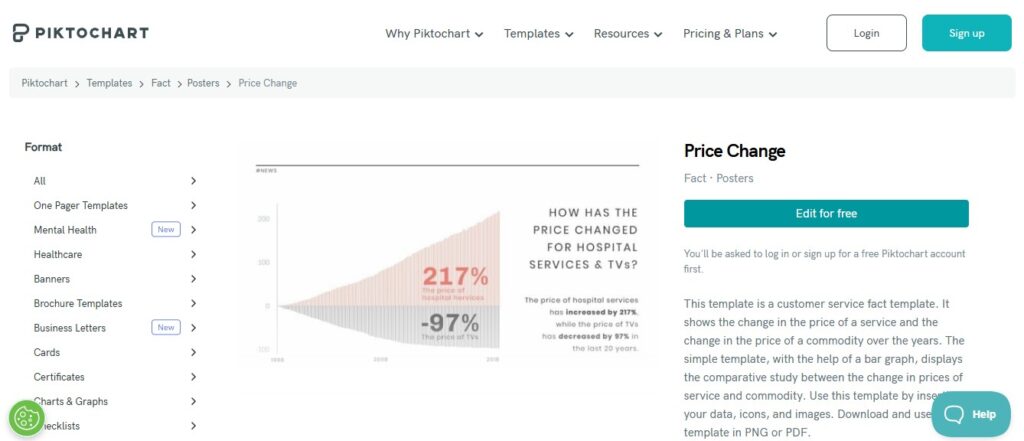Click the Login button
The image size is (1024, 441).
tap(866, 33)
